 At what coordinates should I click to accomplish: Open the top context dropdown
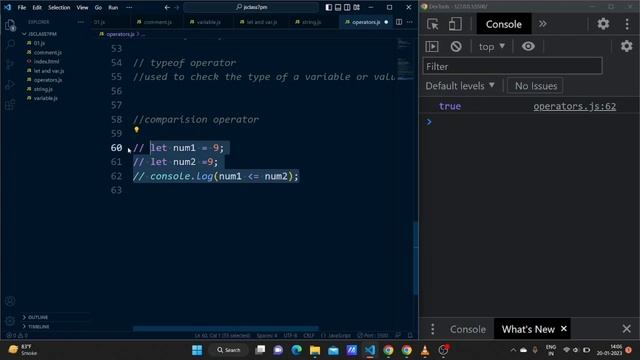492,47
